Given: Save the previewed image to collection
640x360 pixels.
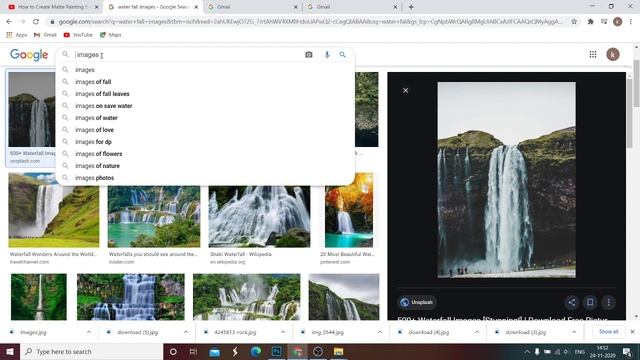Looking at the screenshot, I should coord(590,302).
